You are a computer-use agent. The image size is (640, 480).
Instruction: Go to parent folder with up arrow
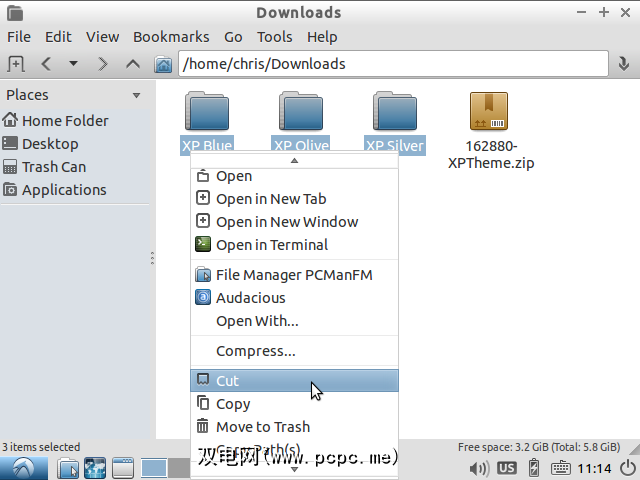tap(133, 64)
